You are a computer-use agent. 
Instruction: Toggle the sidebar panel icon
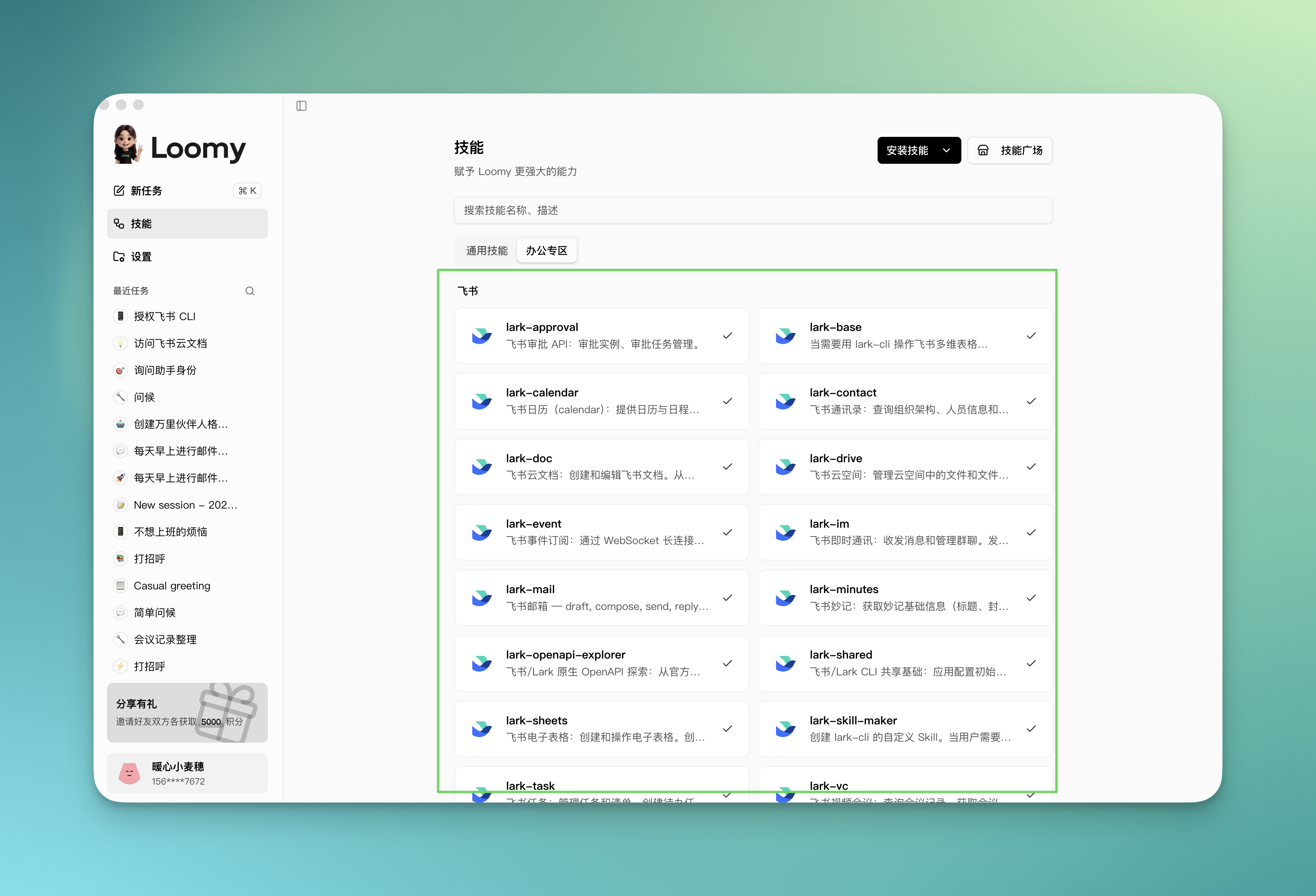(x=301, y=106)
